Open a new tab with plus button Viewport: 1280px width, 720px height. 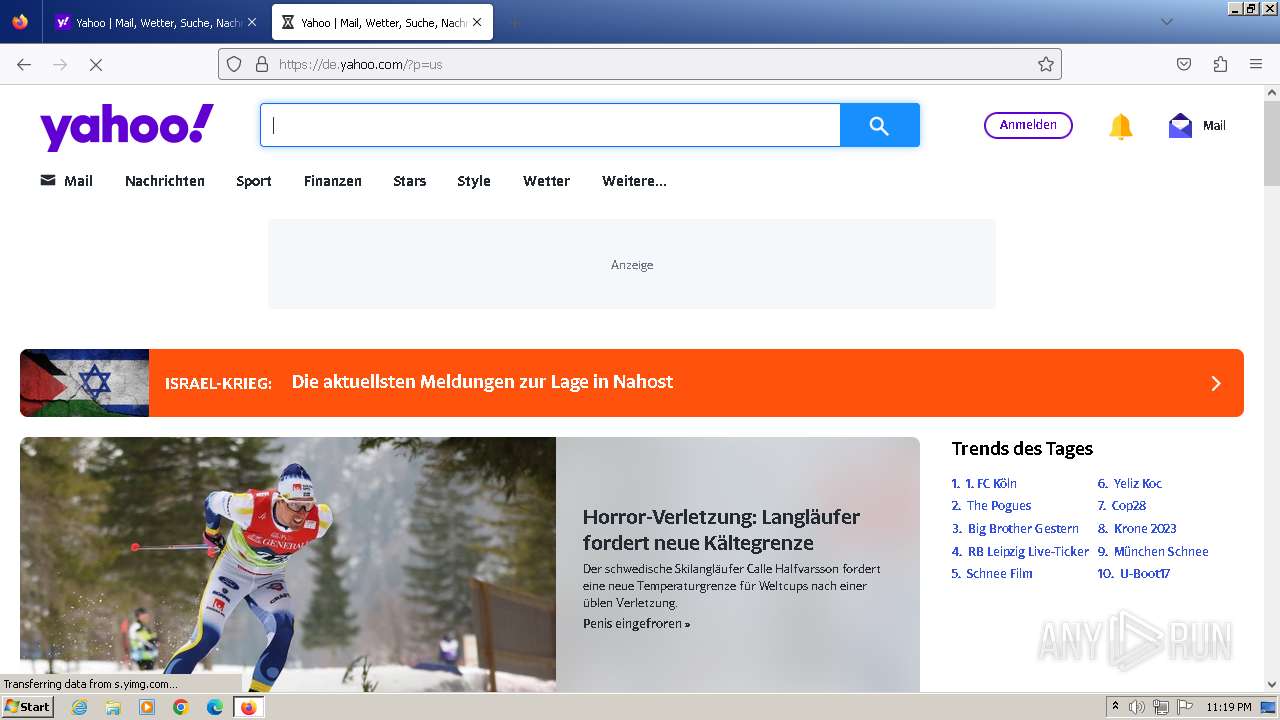pyautogui.click(x=514, y=22)
